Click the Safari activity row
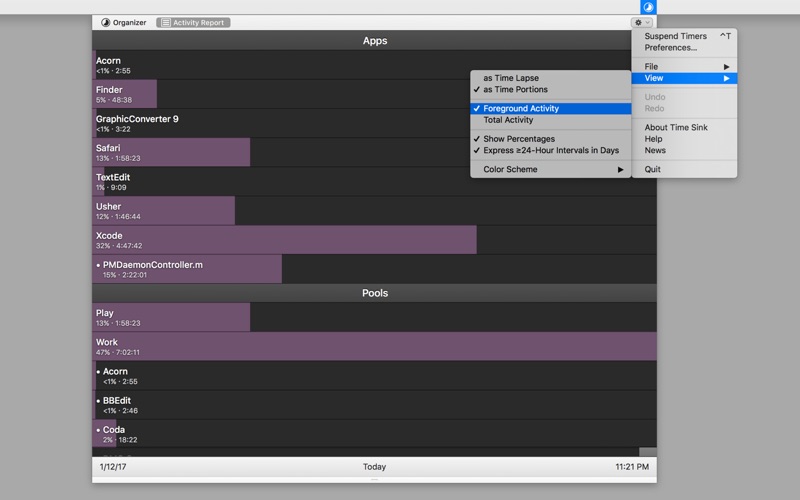This screenshot has height=500, width=800. [374, 152]
